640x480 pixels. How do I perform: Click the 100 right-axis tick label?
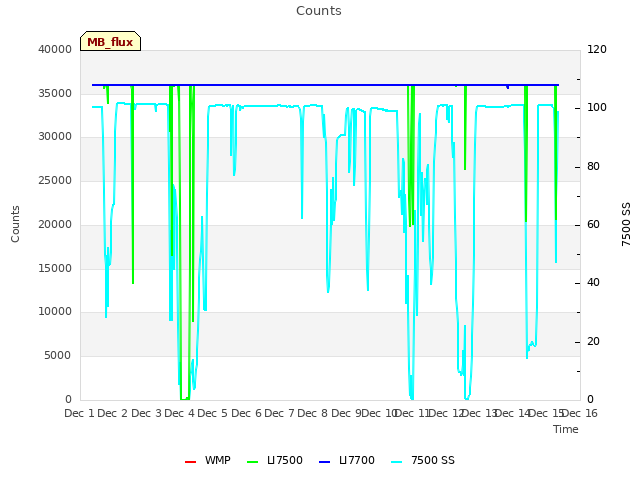597,108
